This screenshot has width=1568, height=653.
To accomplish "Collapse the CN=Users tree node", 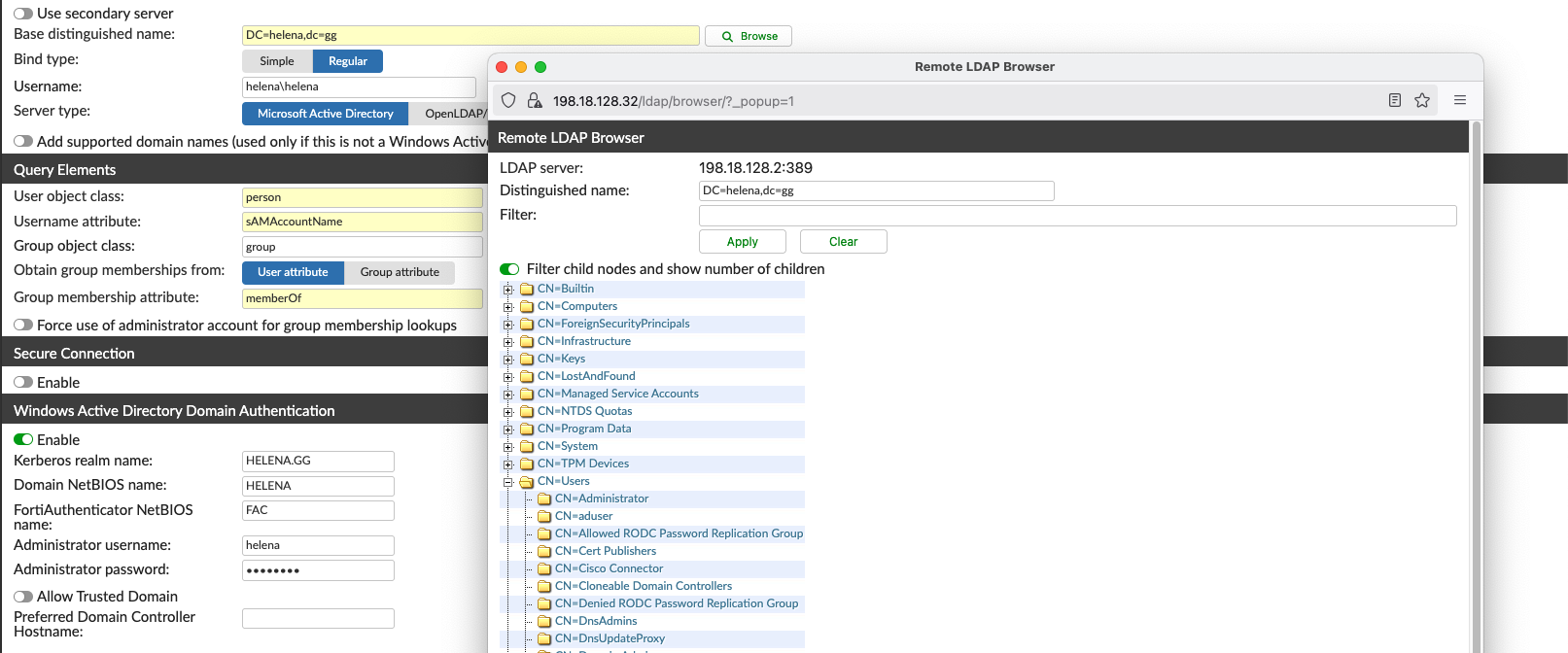I will pyautogui.click(x=507, y=482).
